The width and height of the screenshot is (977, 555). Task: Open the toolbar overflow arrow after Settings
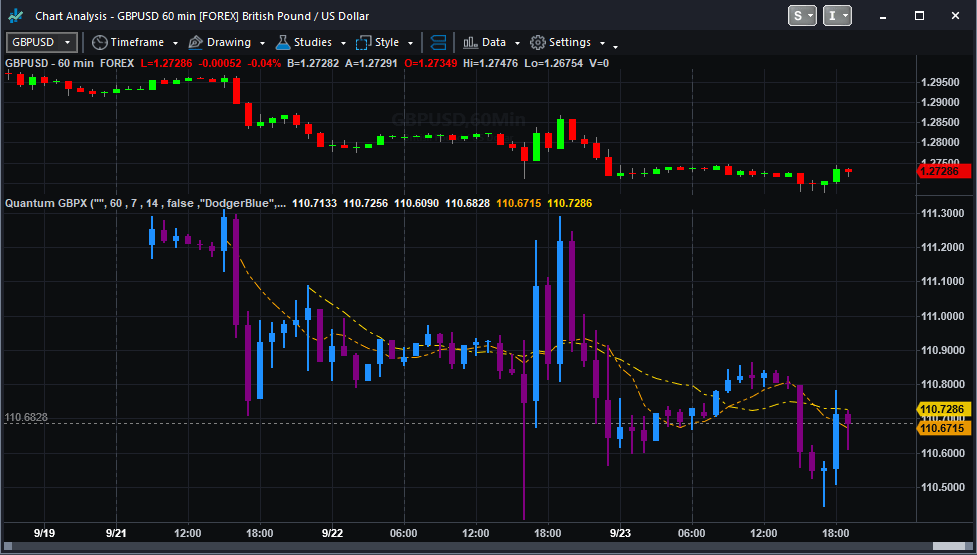(616, 47)
